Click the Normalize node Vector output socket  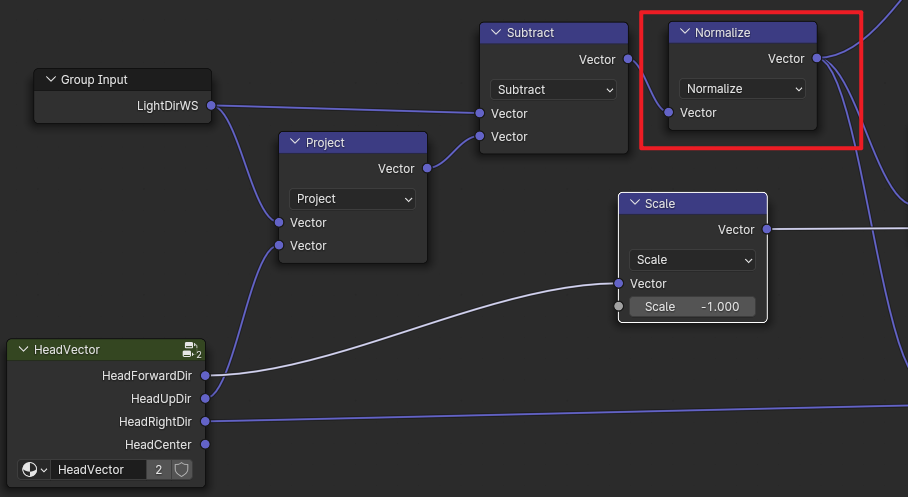(x=817, y=59)
